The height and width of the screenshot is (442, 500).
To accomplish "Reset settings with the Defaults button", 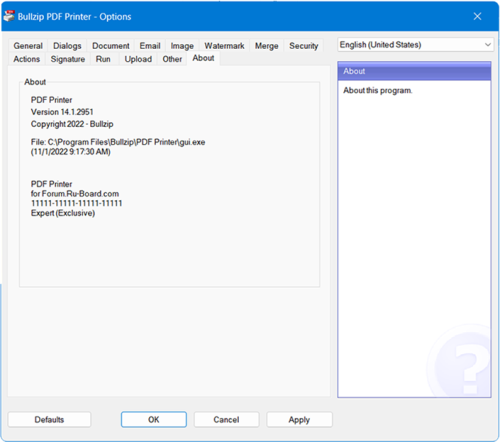I will coord(49,419).
